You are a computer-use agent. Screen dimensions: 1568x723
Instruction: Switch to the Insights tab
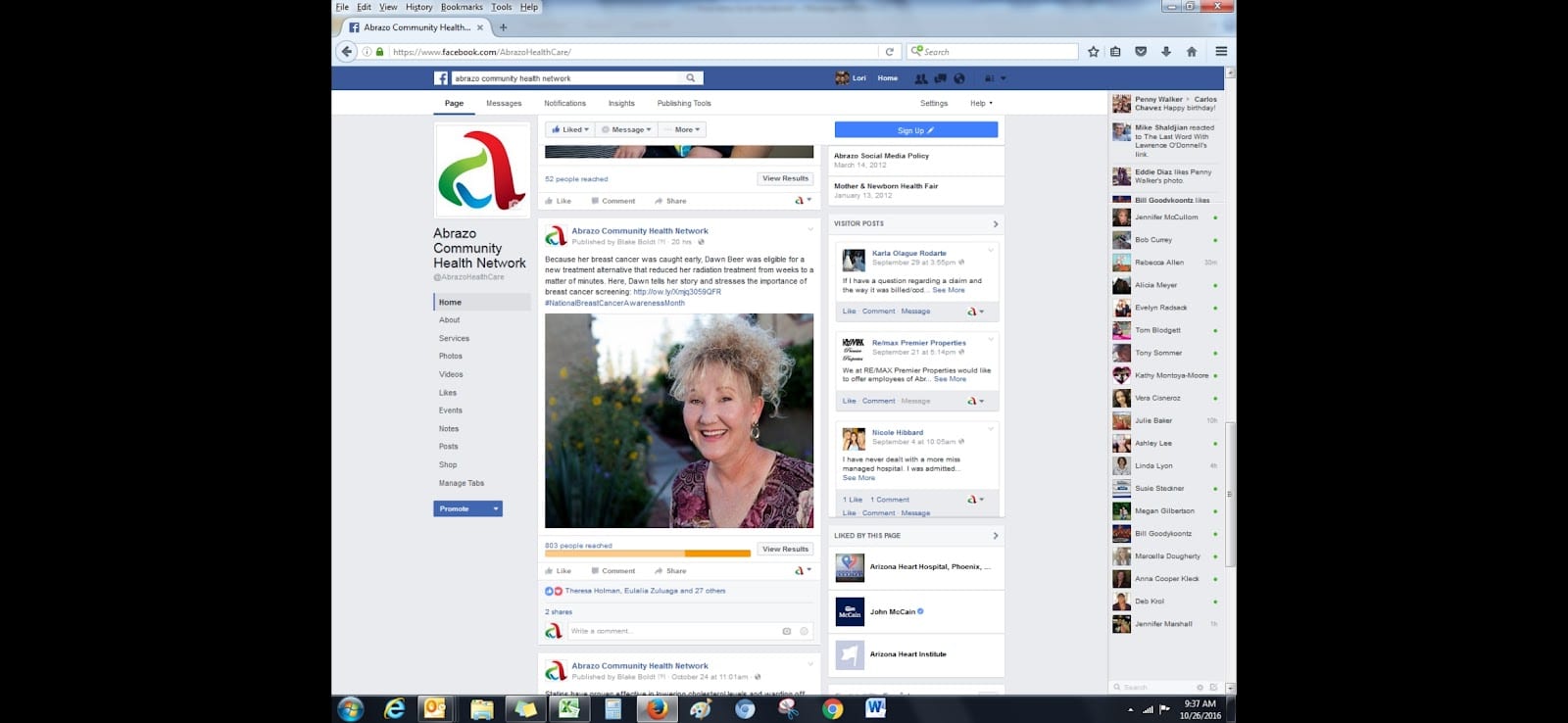[621, 103]
